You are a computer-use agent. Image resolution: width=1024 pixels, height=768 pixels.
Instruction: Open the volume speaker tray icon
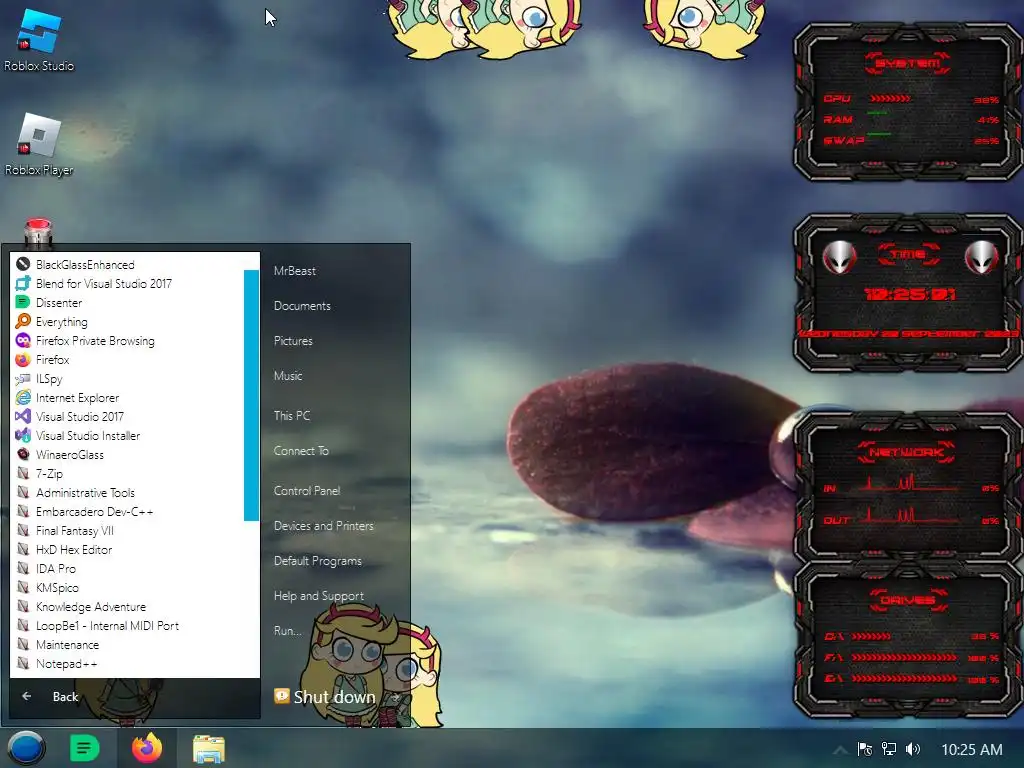tap(913, 749)
